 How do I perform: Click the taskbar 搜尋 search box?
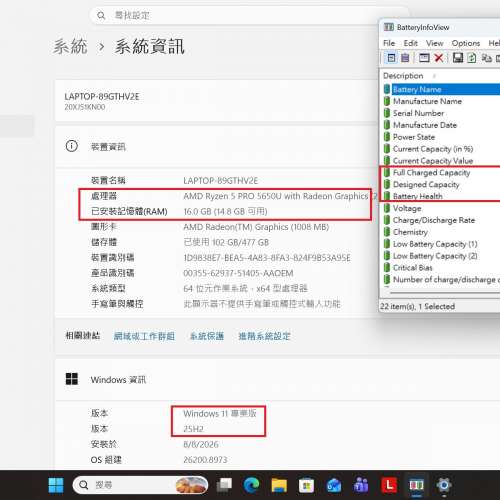140,485
